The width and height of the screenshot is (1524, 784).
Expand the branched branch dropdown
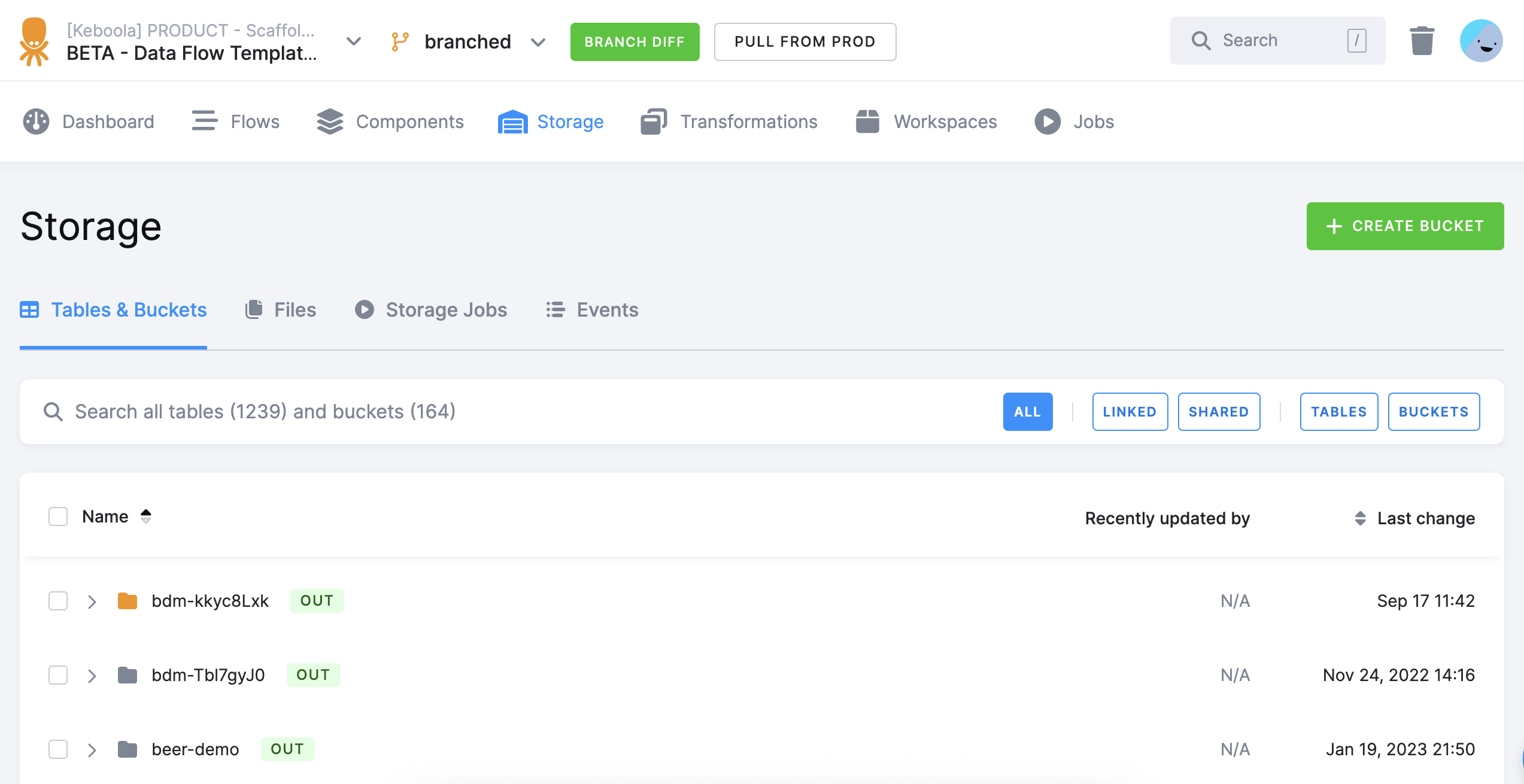538,42
